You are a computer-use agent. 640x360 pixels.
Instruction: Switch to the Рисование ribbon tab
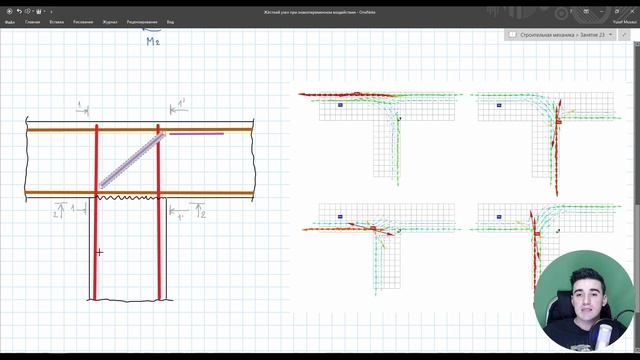point(83,22)
